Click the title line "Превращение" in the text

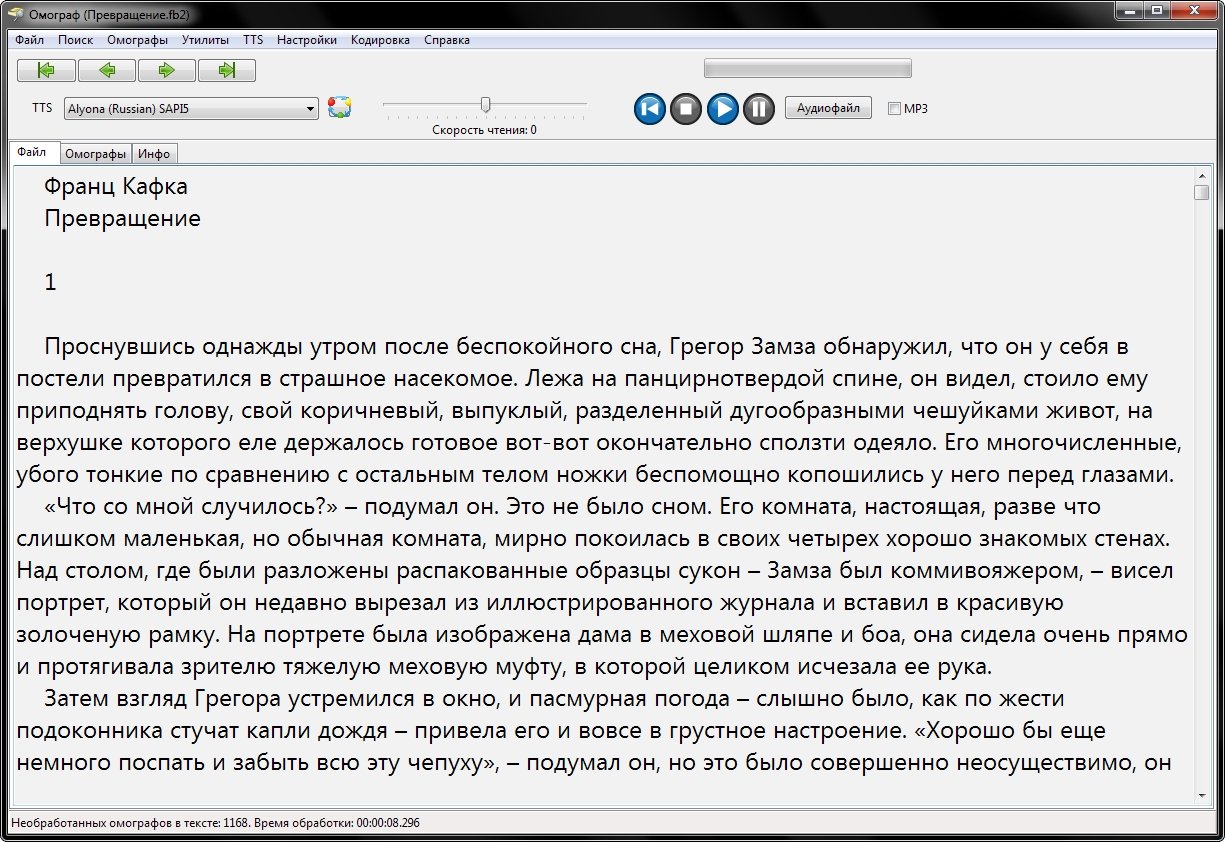click(122, 219)
